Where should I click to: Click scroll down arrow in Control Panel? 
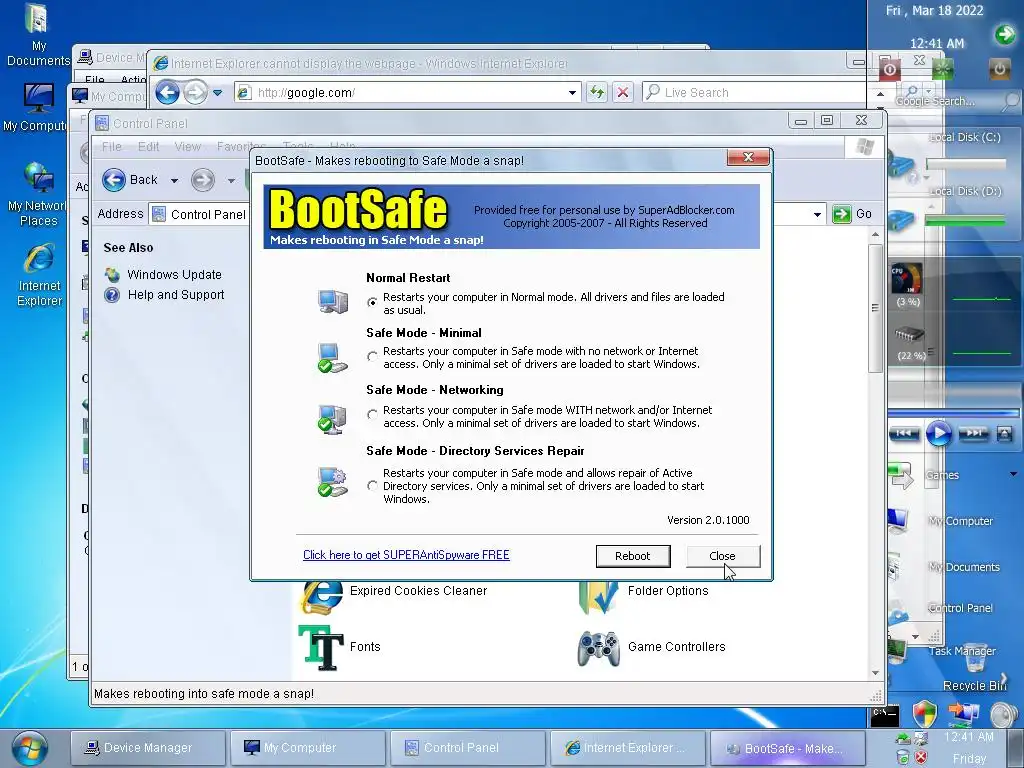(x=875, y=673)
